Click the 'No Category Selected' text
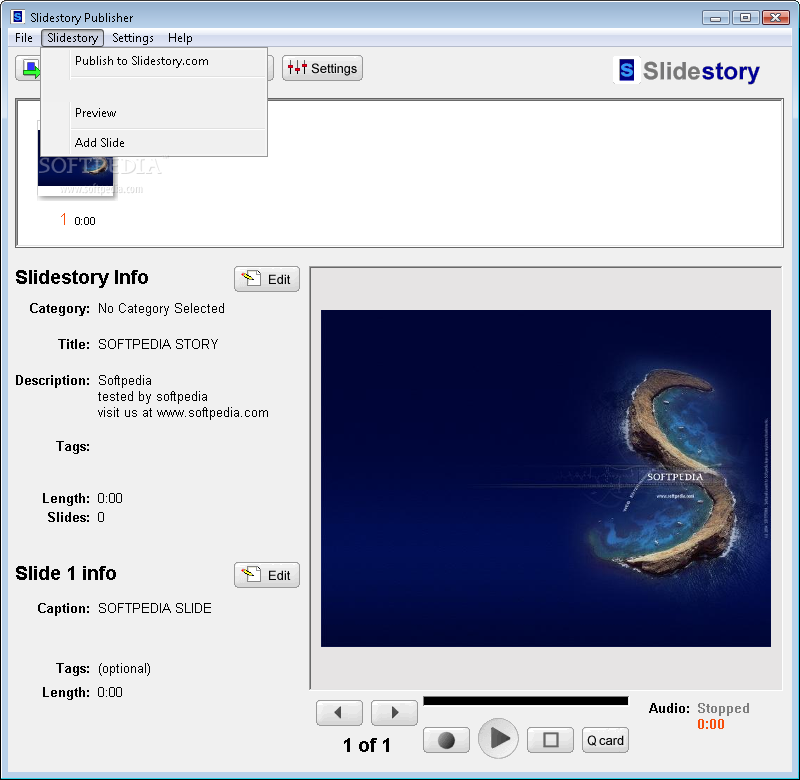Image resolution: width=800 pixels, height=780 pixels. [161, 309]
